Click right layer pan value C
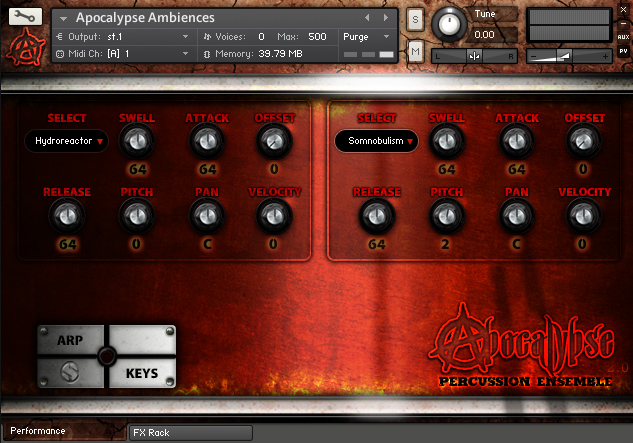This screenshot has height=443, width=633. [516, 244]
